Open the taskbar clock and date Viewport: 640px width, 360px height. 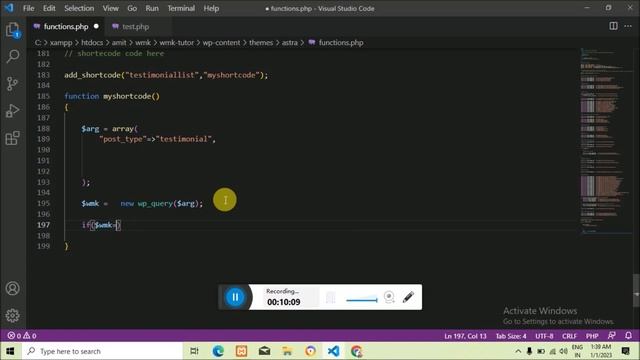[x=601, y=351]
